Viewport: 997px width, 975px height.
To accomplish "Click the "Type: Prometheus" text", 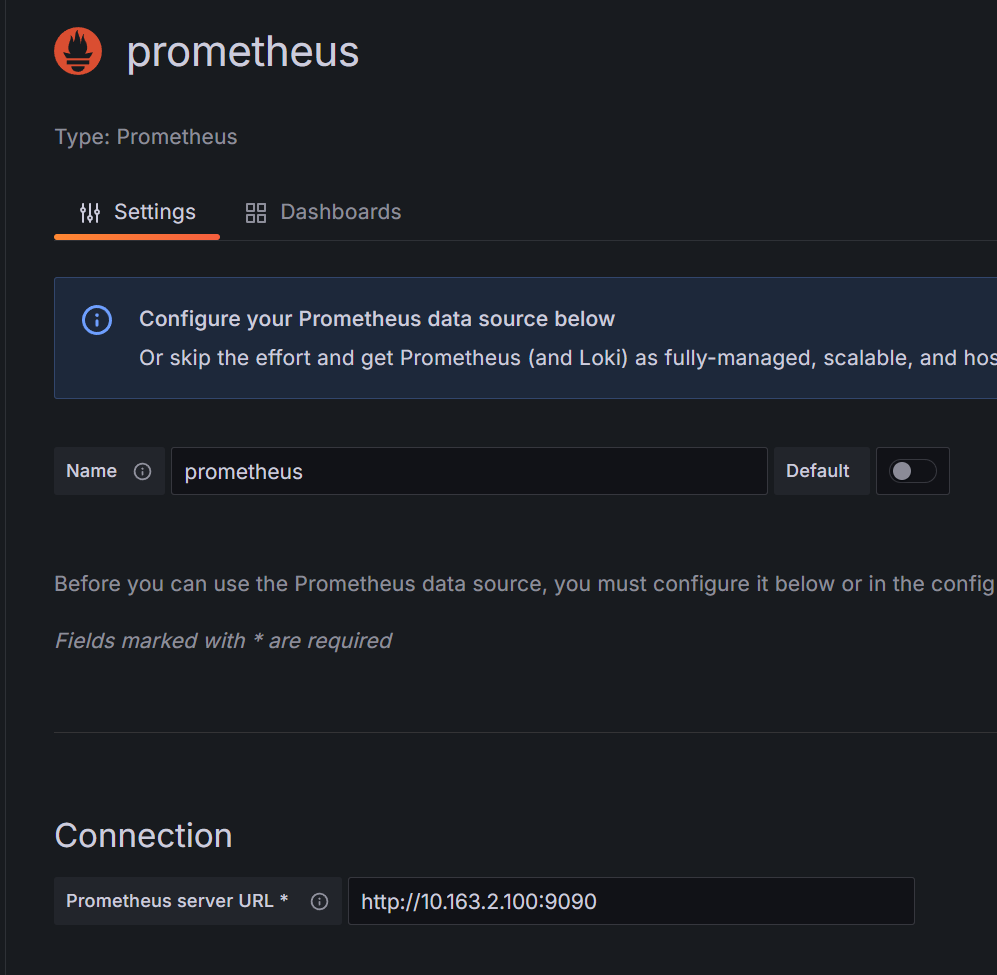I will pos(146,137).
